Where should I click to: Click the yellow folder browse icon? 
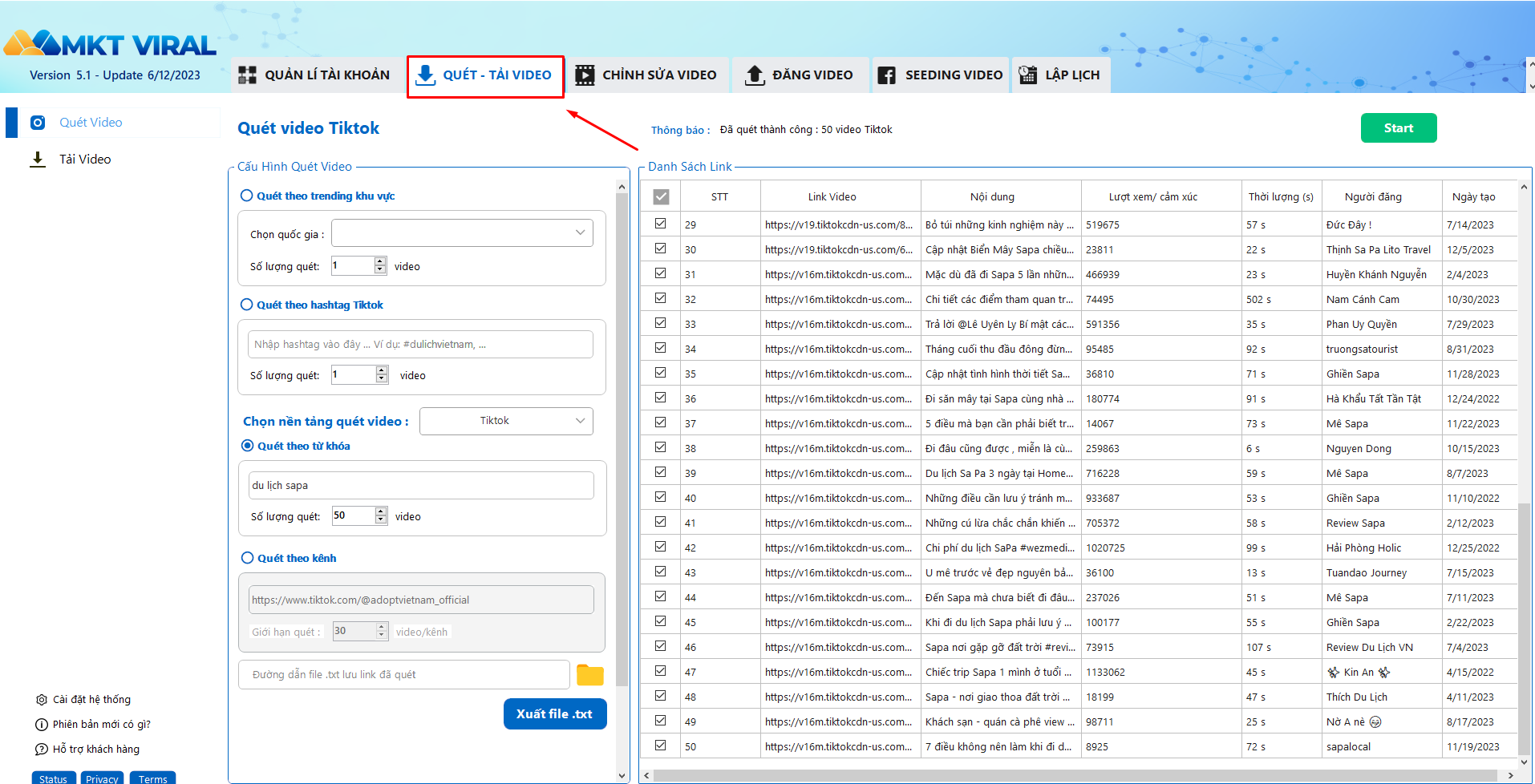pyautogui.click(x=590, y=675)
